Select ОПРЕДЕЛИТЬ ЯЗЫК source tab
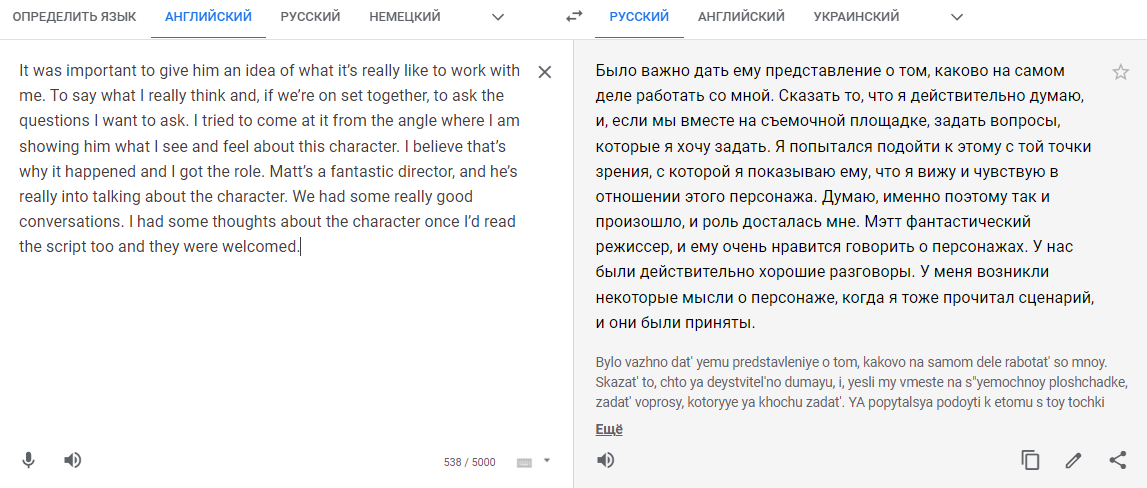 (75, 17)
